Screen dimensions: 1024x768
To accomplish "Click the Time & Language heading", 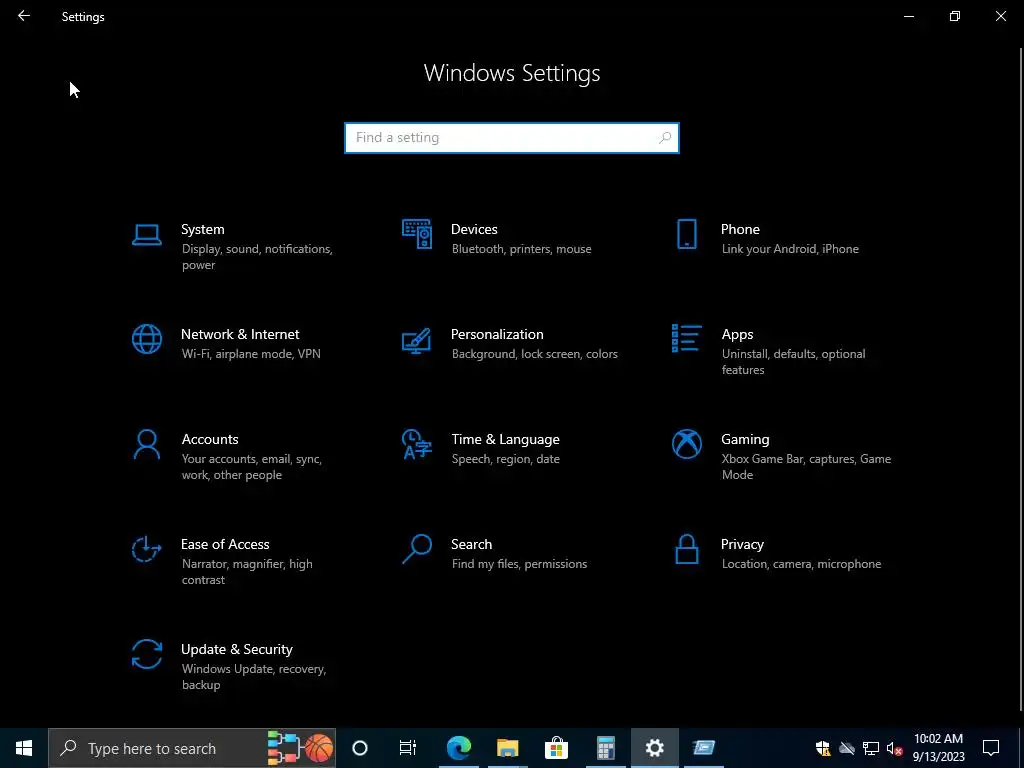I will [505, 440].
